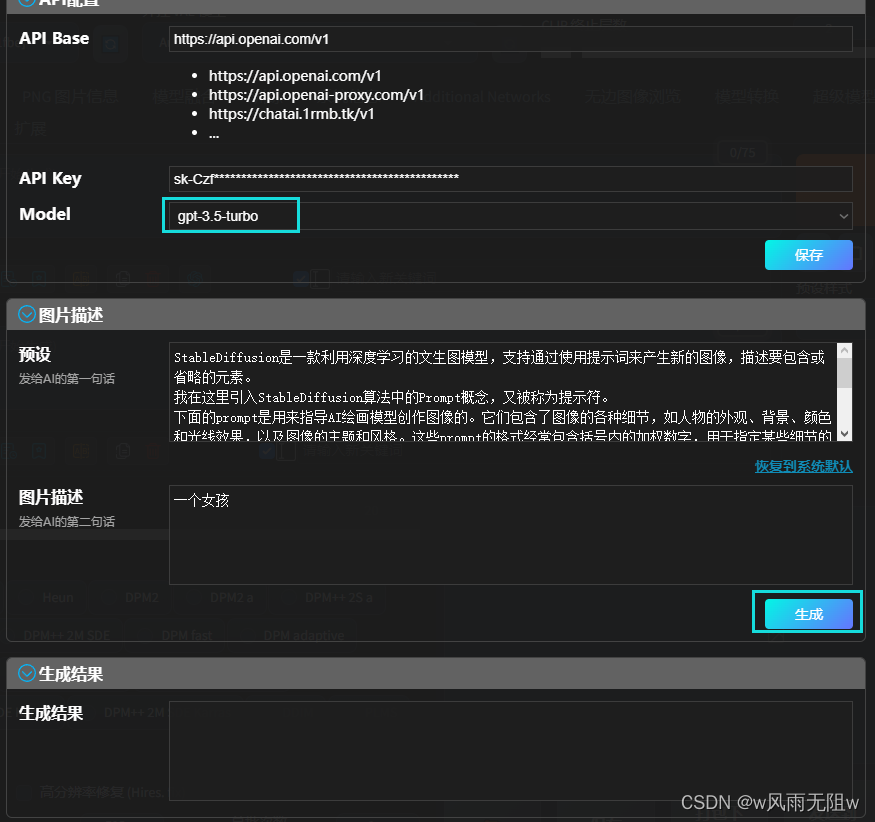875x822 pixels.
Task: Collapse the 生成结果 section chevron
Action: tap(26, 673)
